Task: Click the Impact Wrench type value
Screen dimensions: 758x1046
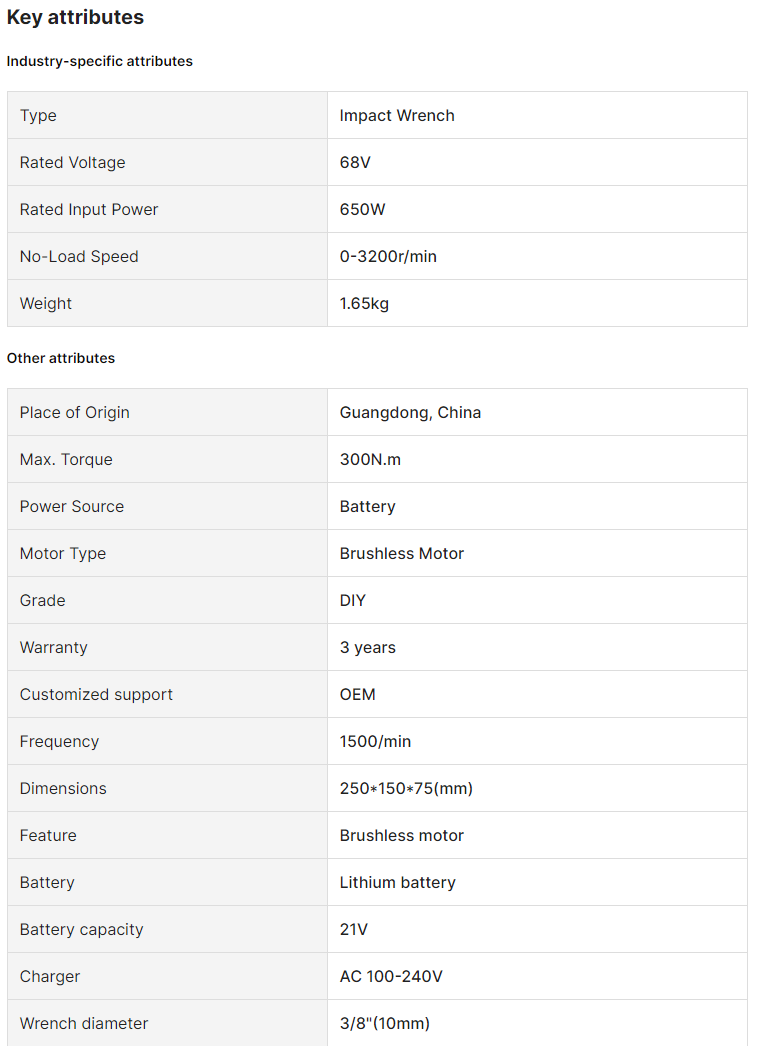Action: coord(397,115)
